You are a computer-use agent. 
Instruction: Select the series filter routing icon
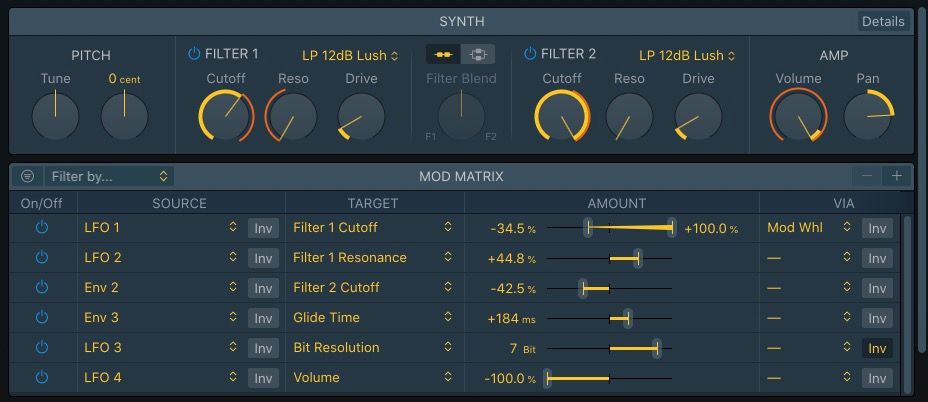(442, 55)
